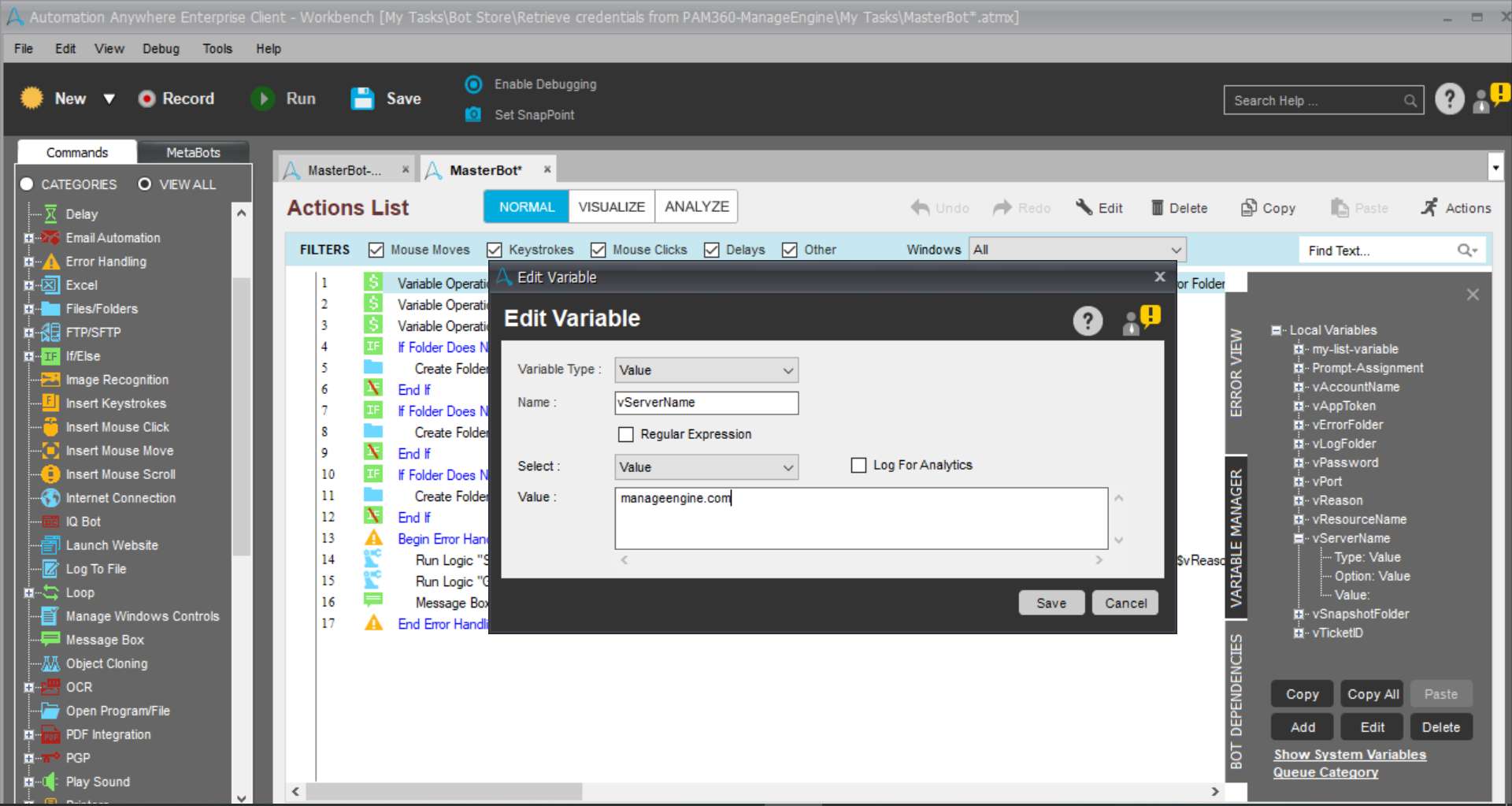The height and width of the screenshot is (806, 1512).
Task: Select the Object Cloning command icon
Action: coord(50,663)
